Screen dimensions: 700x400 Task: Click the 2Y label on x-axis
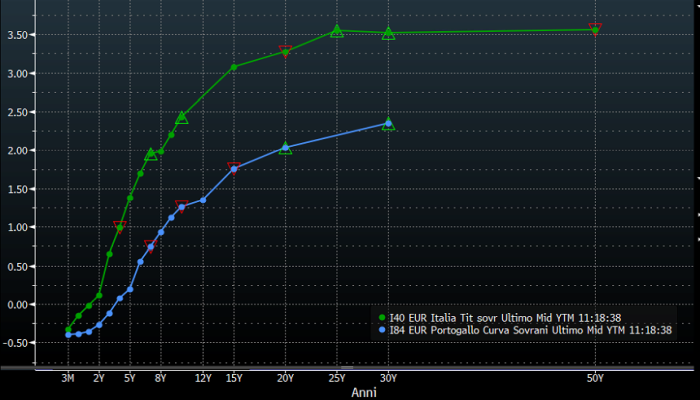[x=99, y=378]
